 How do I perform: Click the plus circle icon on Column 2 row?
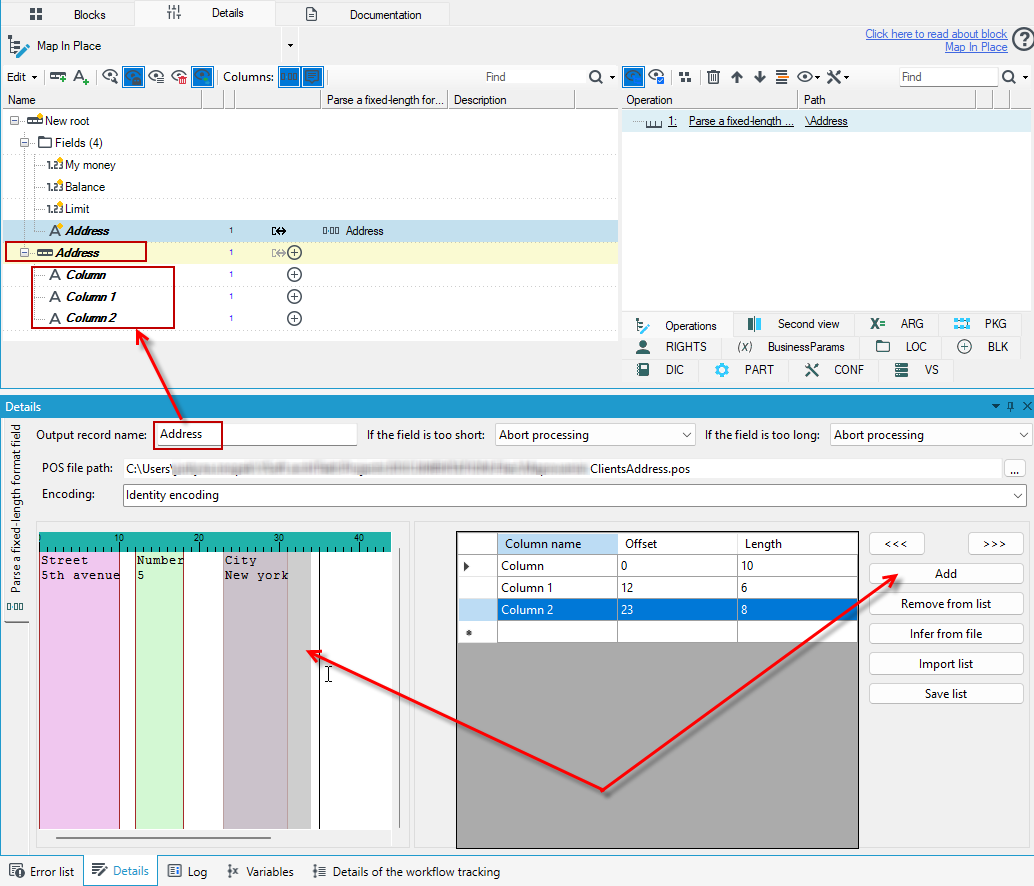coord(295,318)
